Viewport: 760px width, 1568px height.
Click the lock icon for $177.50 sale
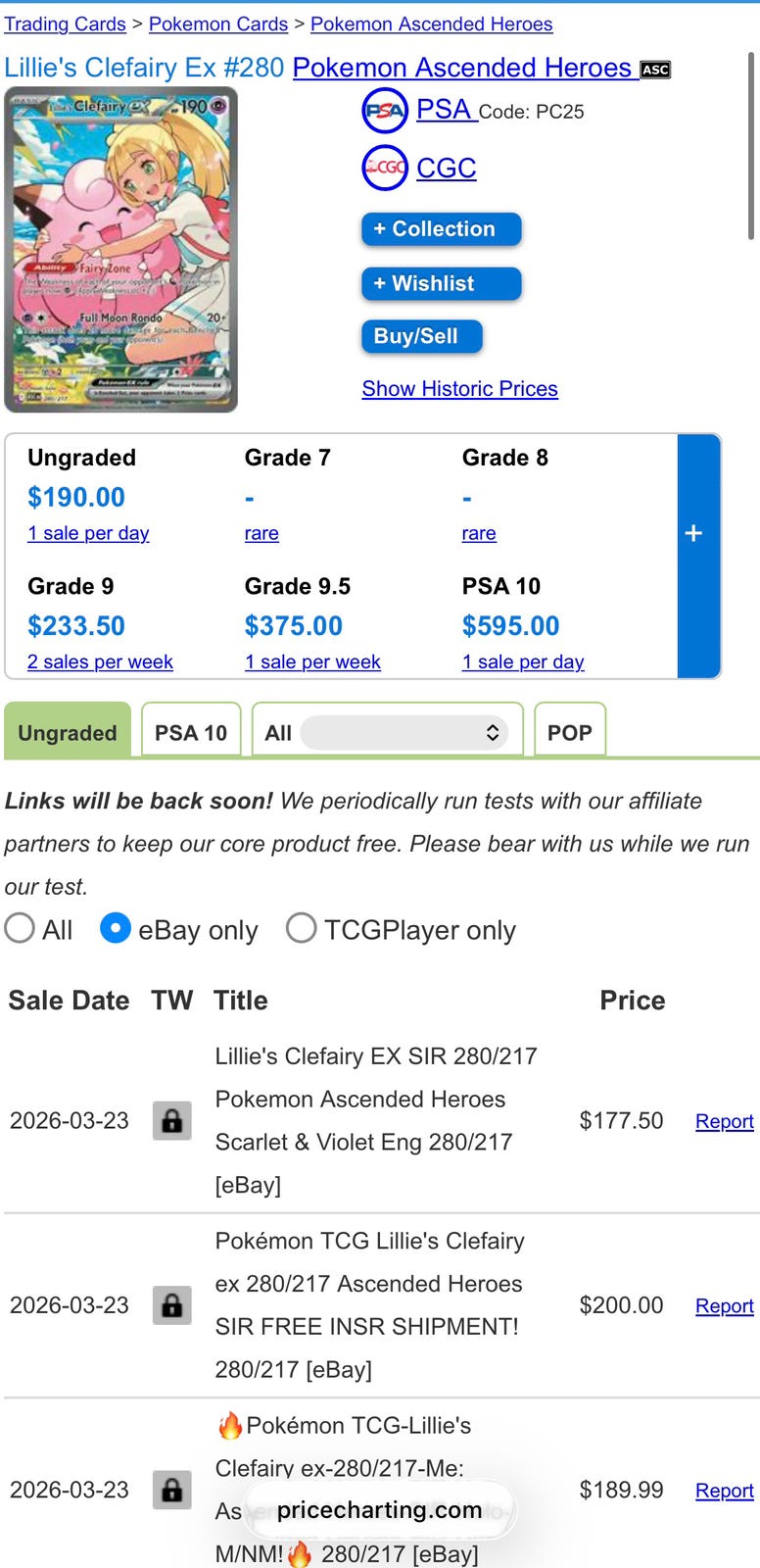coord(171,1120)
